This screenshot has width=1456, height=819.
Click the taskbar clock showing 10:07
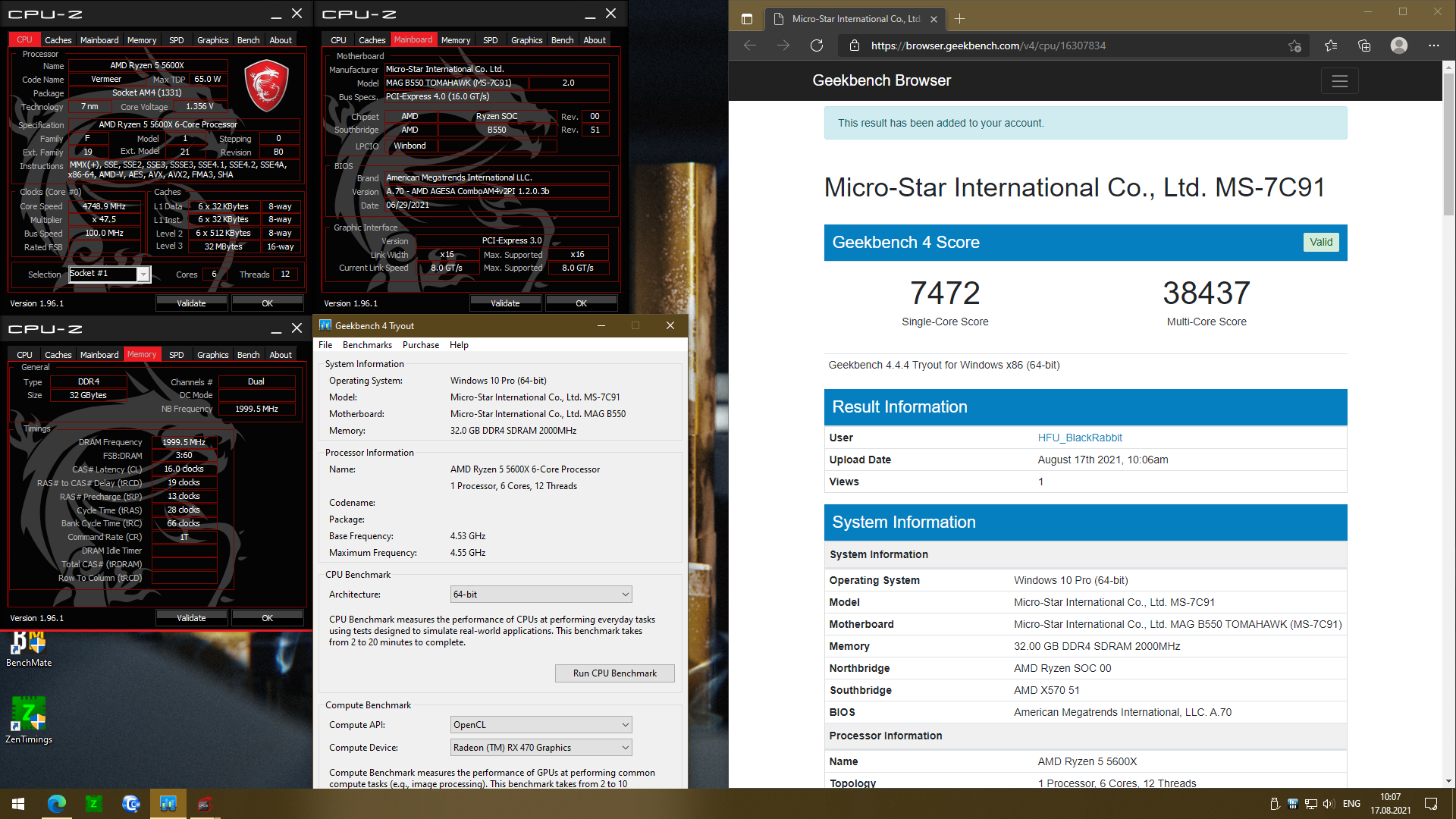[1390, 804]
